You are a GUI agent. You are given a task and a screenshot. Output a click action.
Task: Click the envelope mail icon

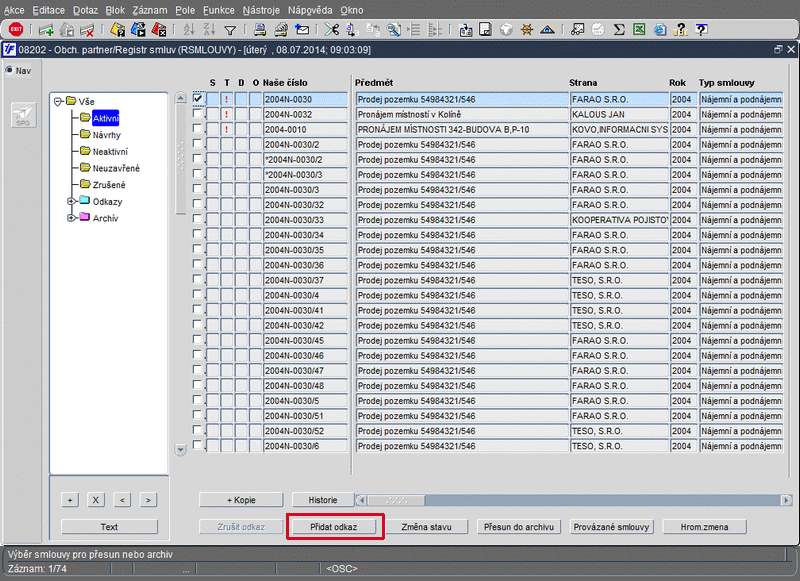click(x=302, y=30)
